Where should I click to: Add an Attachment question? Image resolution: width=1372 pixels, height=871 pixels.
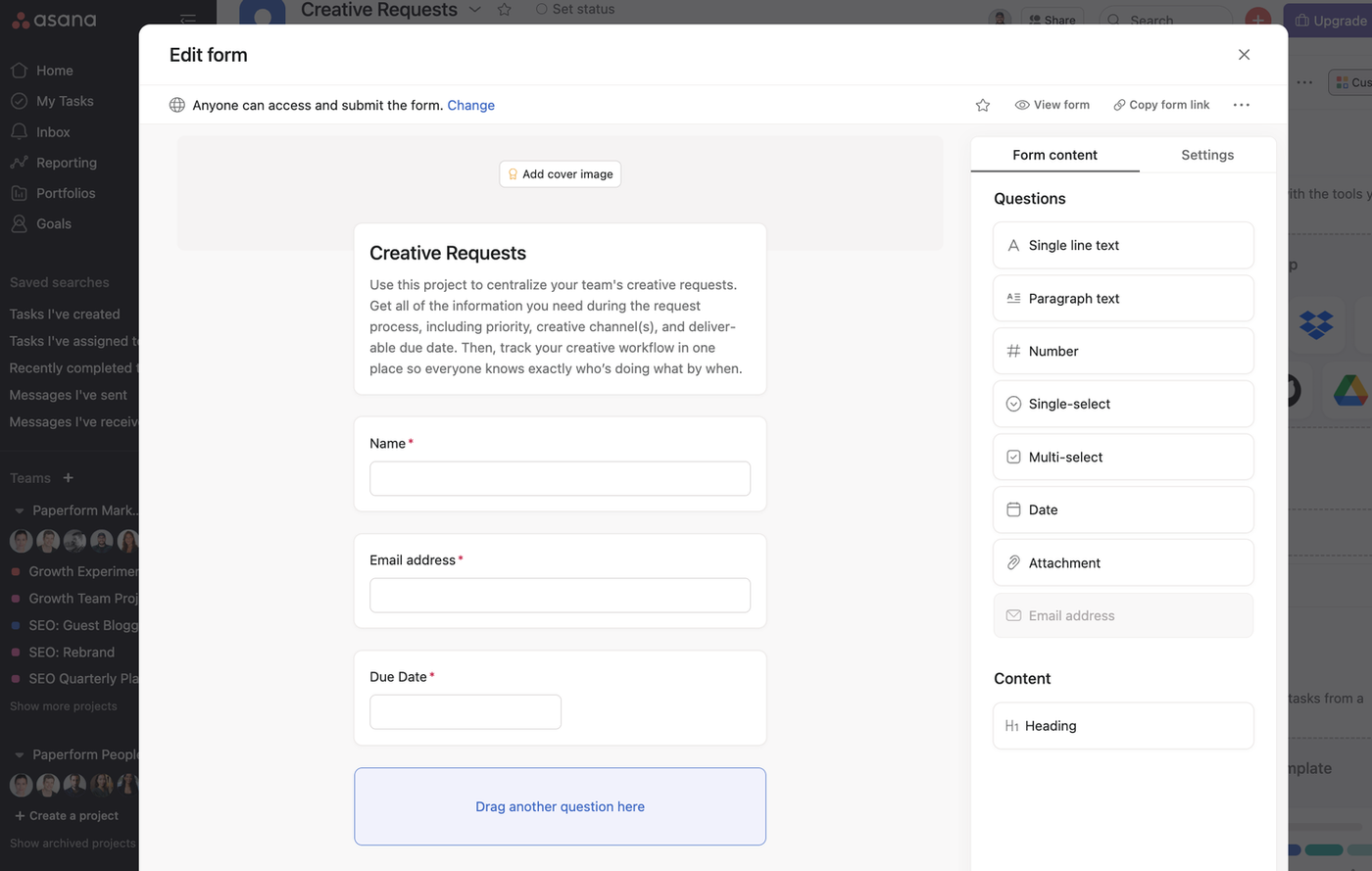[x=1123, y=563]
